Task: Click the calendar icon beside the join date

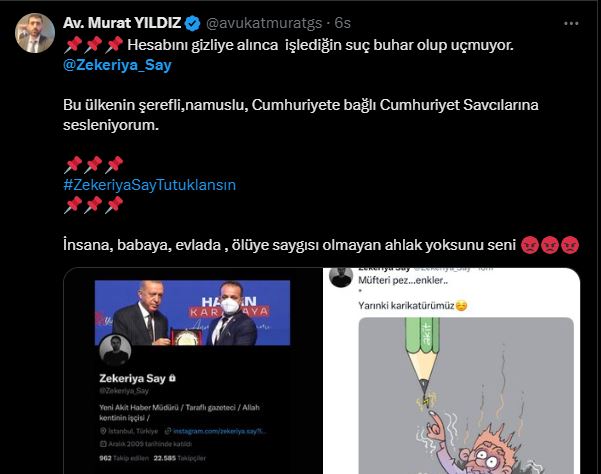Action: tap(103, 444)
